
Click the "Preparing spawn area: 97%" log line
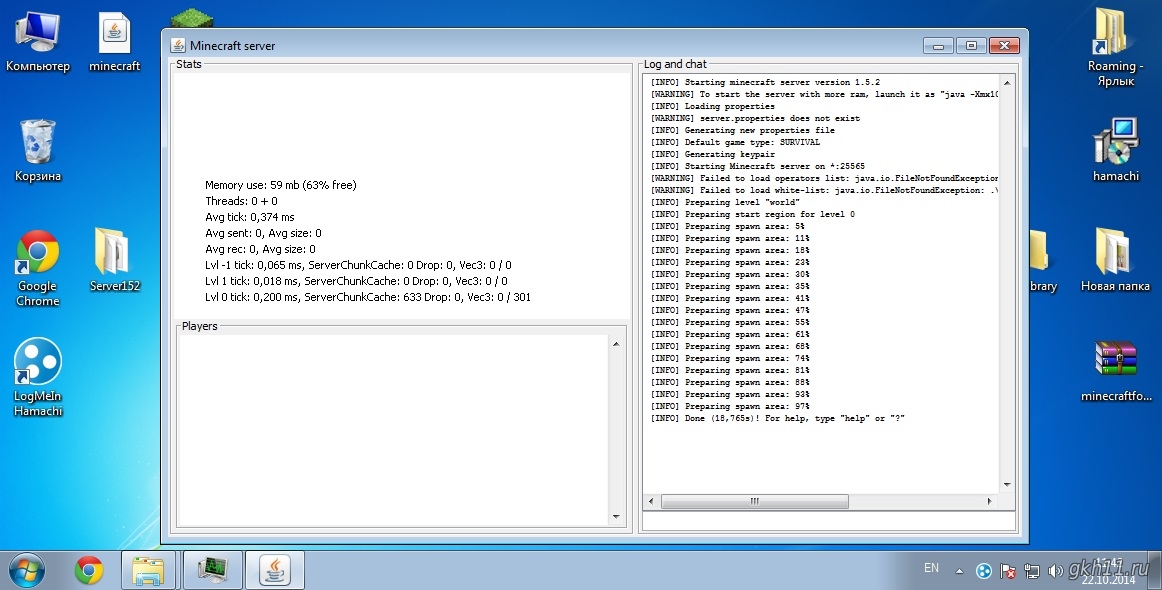[730, 406]
